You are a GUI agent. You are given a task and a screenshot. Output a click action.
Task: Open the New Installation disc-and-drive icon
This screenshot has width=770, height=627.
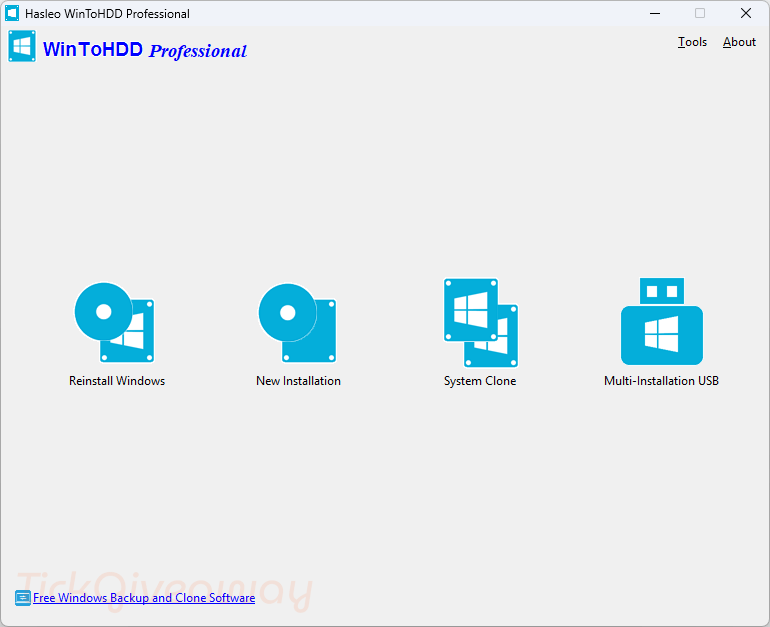click(298, 323)
